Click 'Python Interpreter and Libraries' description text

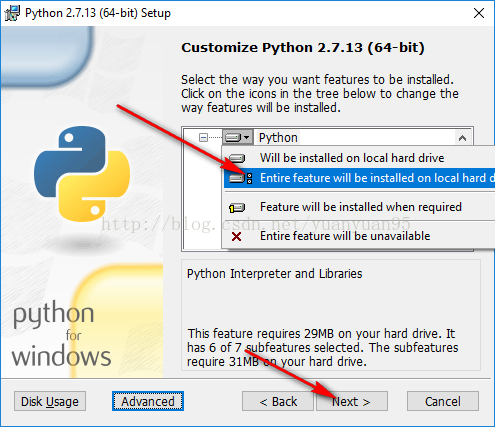274,274
